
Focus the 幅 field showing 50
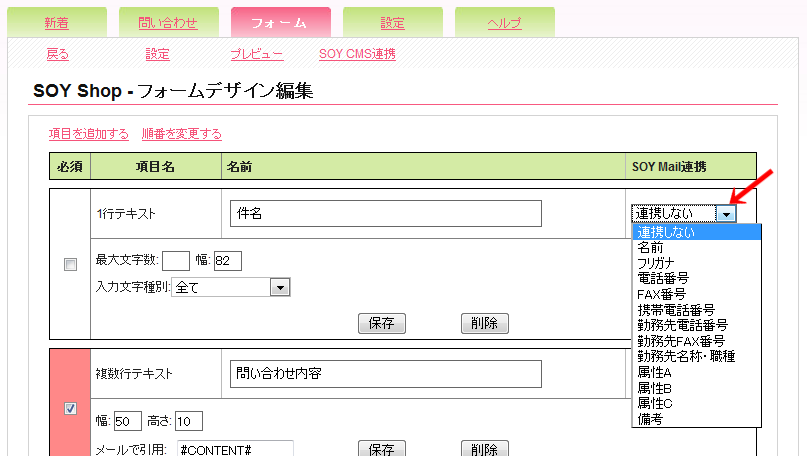(x=128, y=421)
